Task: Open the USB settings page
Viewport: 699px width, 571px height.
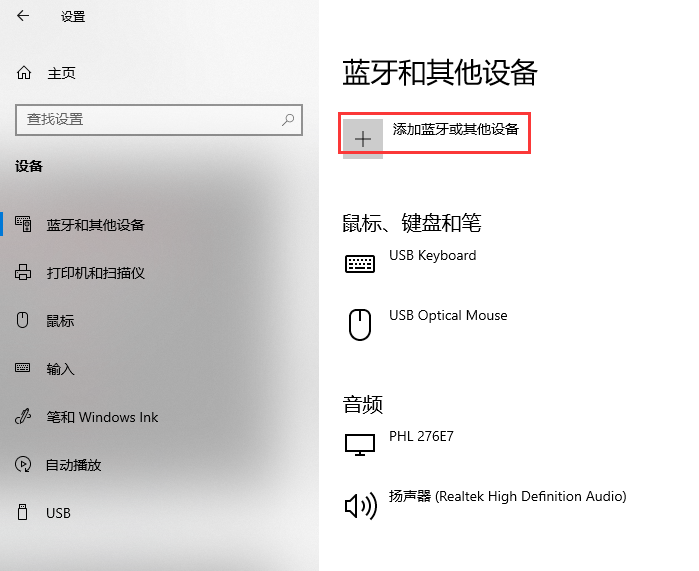Action: pyautogui.click(x=58, y=513)
